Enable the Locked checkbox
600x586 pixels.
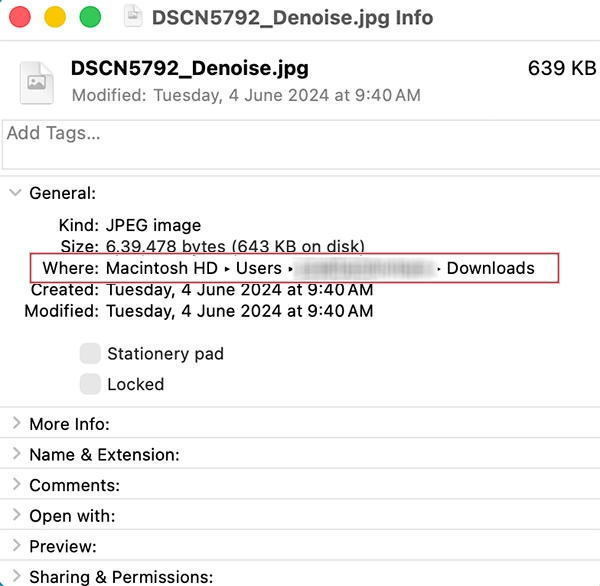point(90,384)
